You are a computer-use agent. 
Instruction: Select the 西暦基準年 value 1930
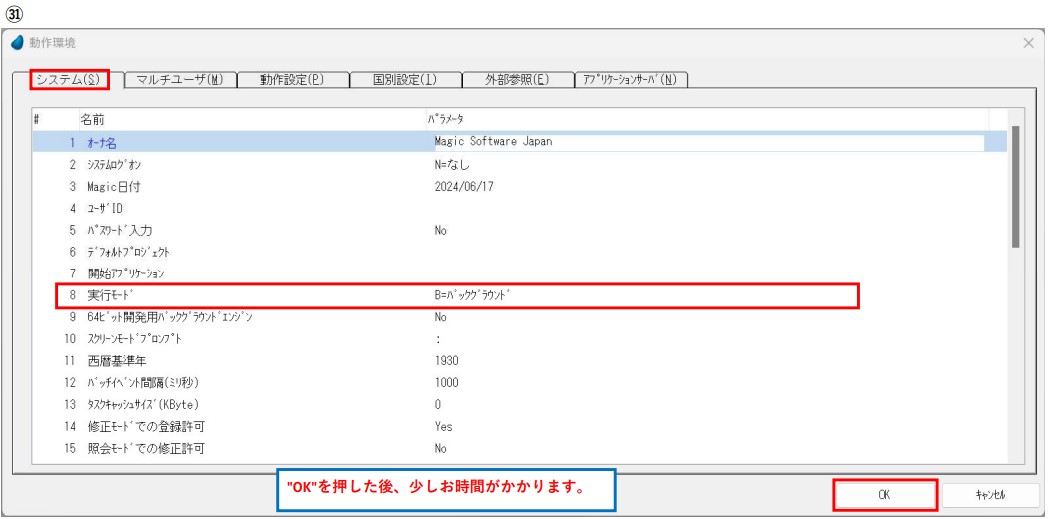pos(447,360)
